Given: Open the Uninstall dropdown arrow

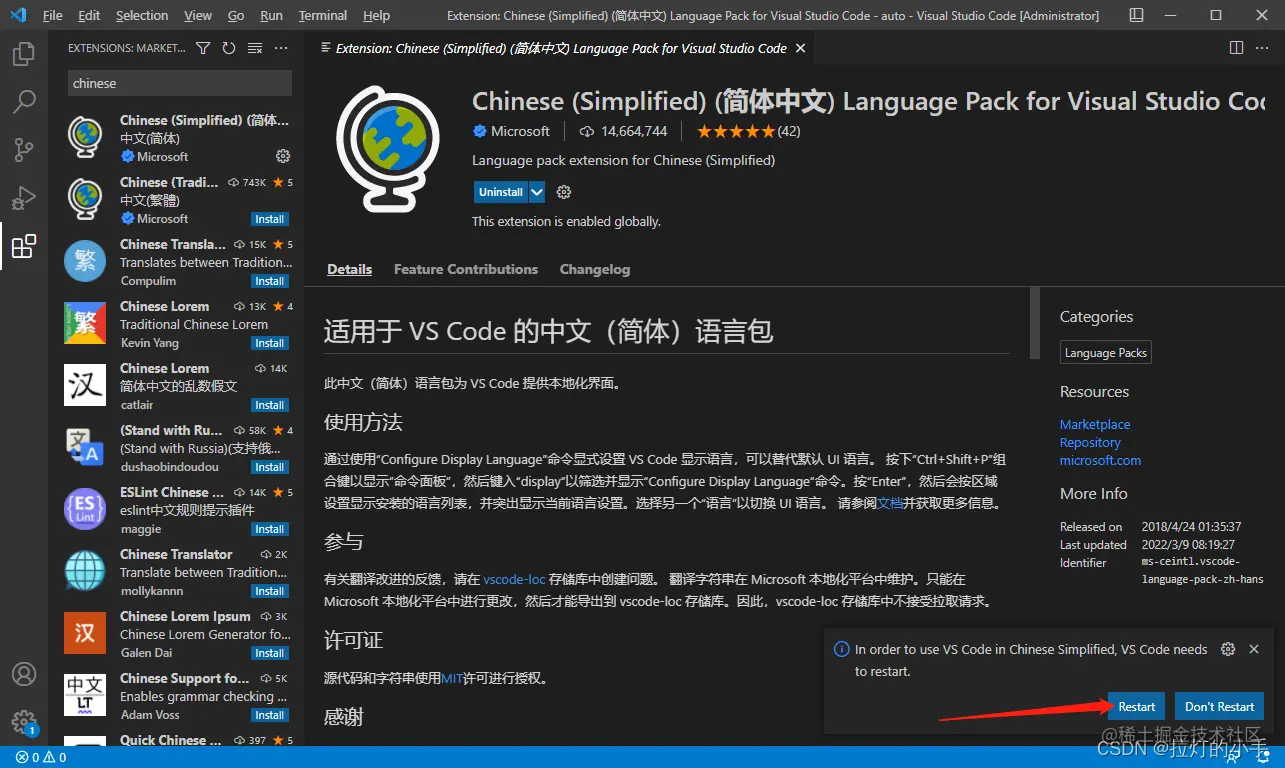Looking at the screenshot, I should pyautogui.click(x=536, y=191).
